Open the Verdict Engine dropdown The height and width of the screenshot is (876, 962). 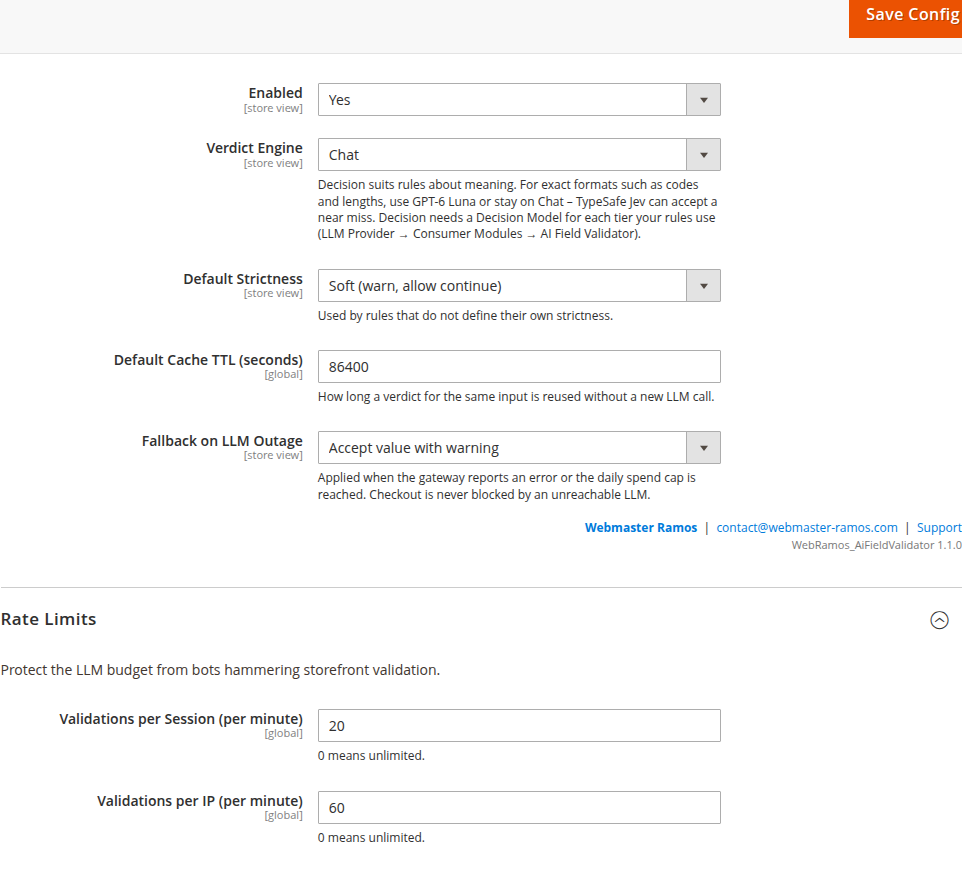[519, 155]
